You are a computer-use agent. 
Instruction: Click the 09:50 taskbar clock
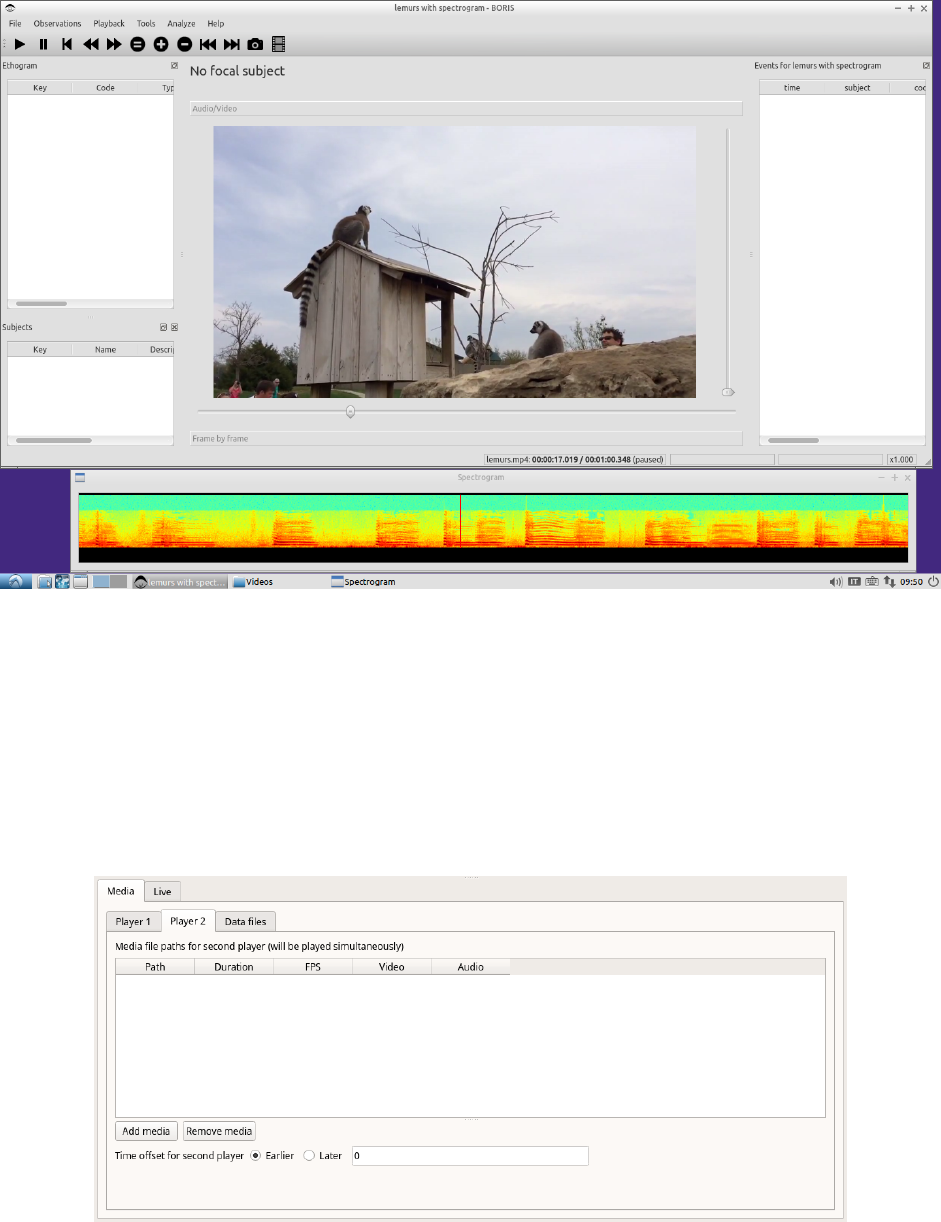coord(911,581)
